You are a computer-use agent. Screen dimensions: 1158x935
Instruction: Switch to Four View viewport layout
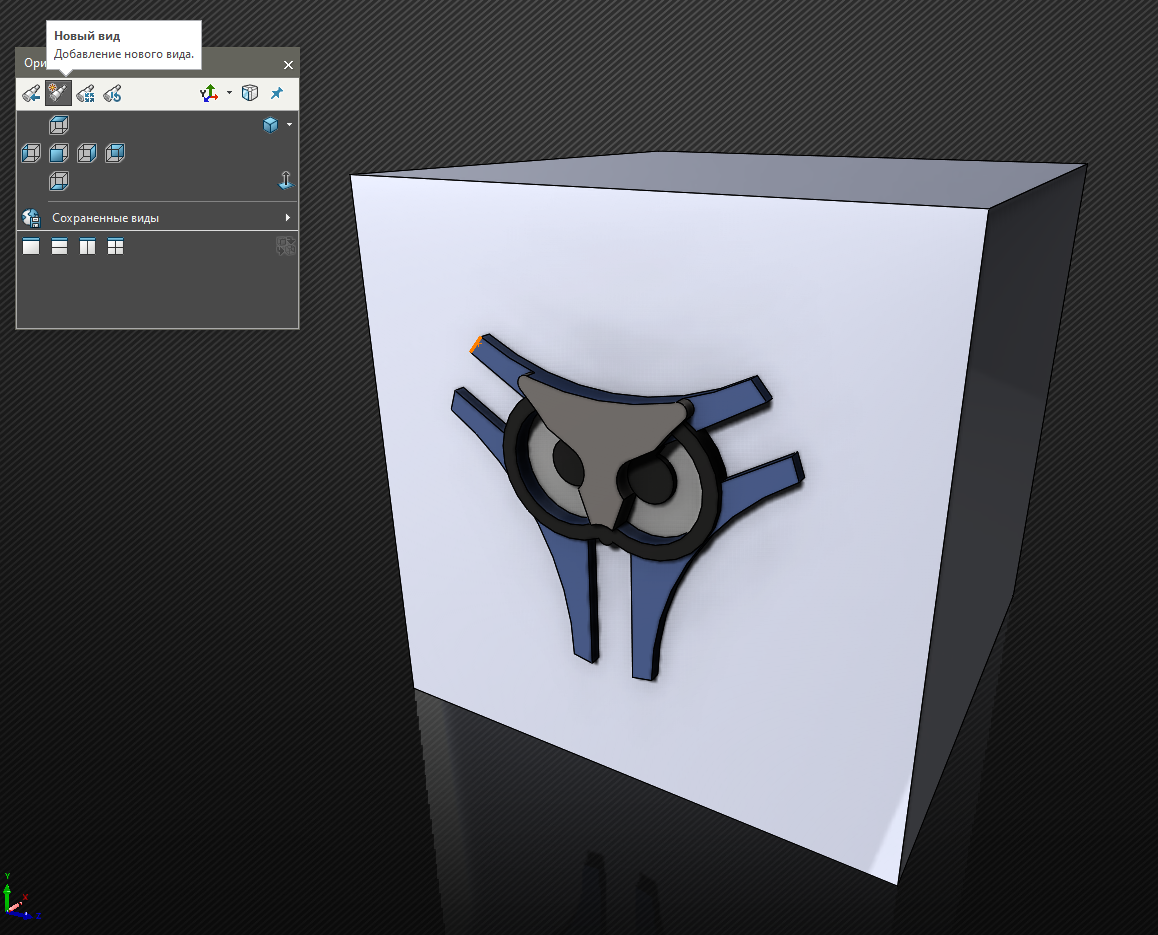click(x=115, y=246)
